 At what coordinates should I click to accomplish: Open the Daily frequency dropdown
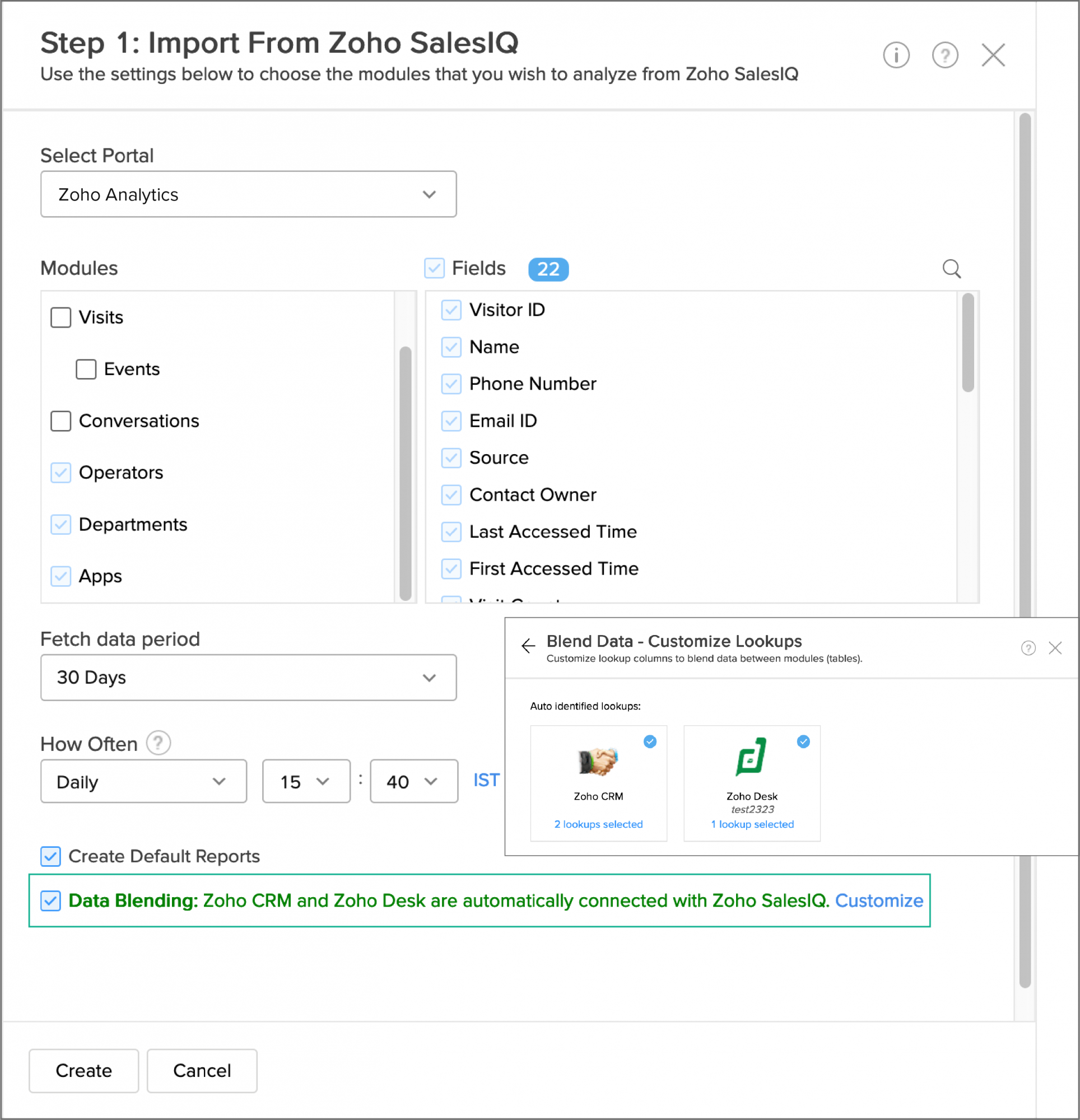pyautogui.click(x=143, y=781)
